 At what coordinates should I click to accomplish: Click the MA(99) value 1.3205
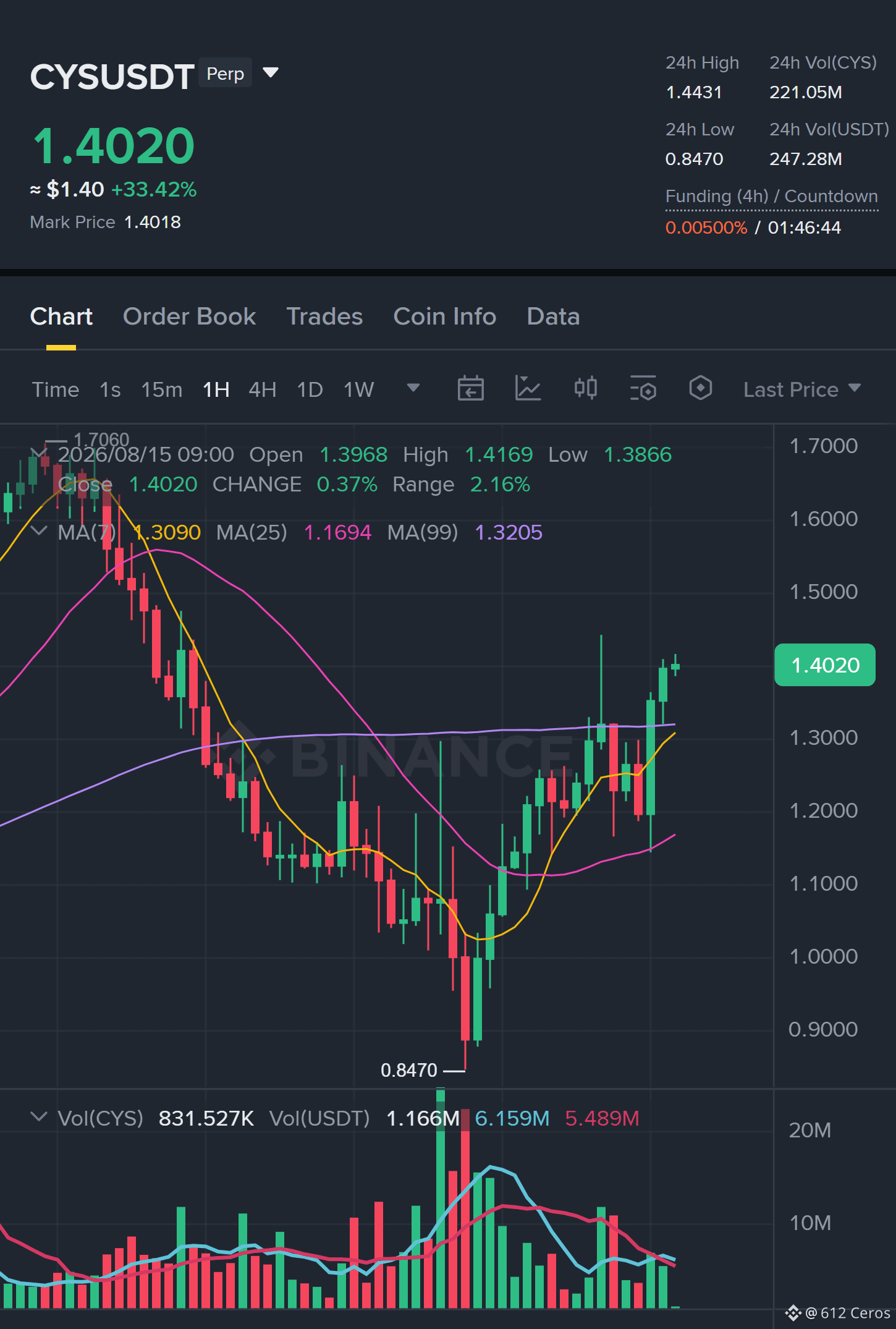pyautogui.click(x=509, y=532)
